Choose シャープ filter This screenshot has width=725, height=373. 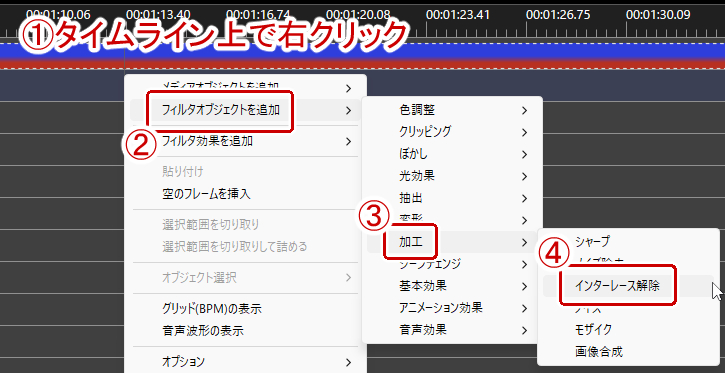(x=628, y=241)
